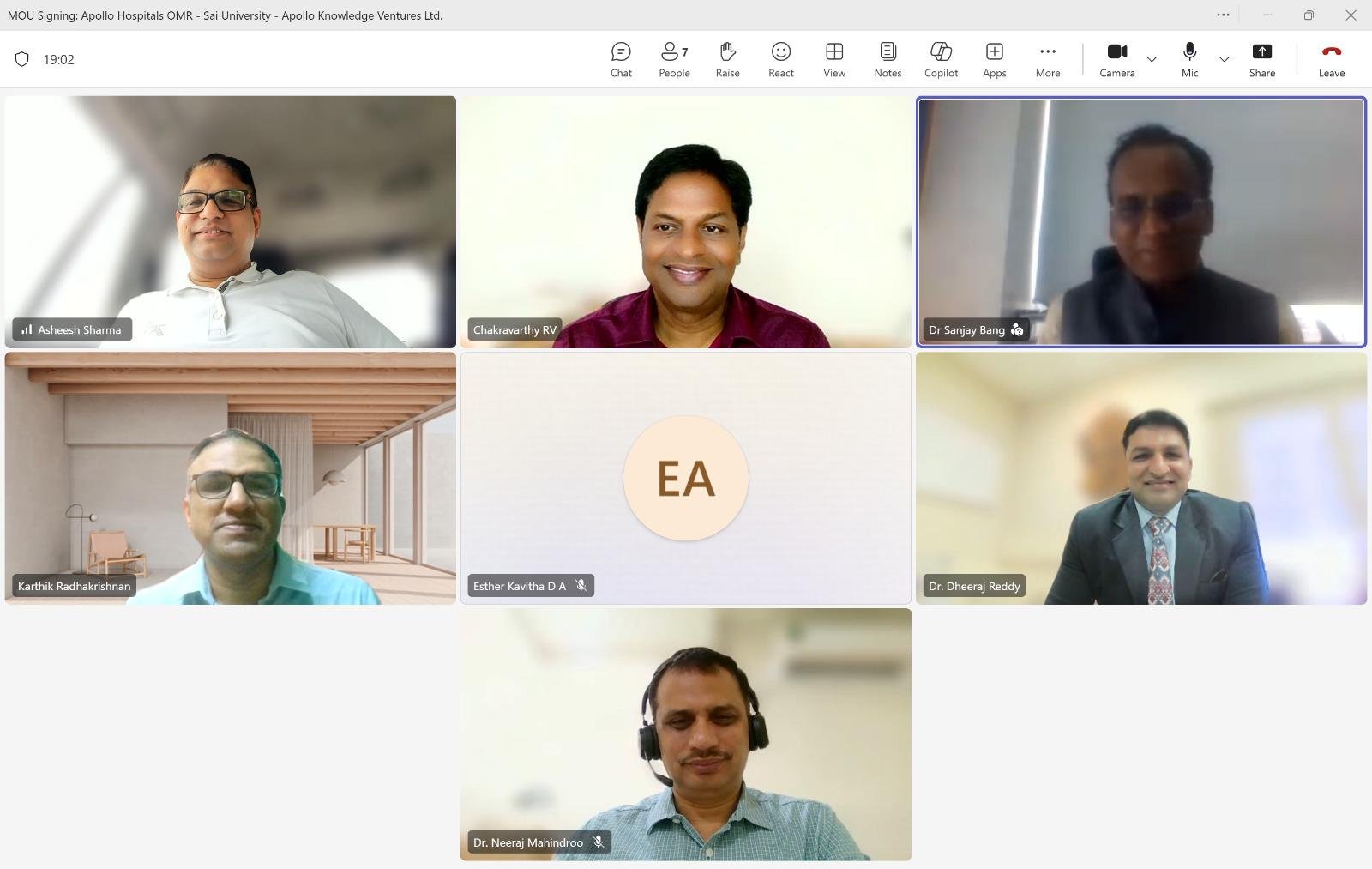Toggle the Camera on or off
Image resolution: width=1372 pixels, height=869 pixels.
click(x=1116, y=60)
